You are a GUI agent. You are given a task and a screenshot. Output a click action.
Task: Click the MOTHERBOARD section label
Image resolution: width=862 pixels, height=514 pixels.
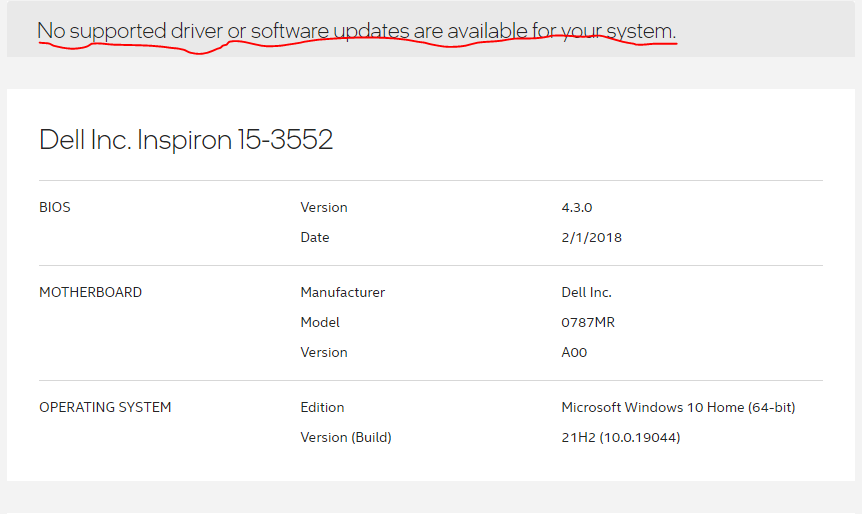pyautogui.click(x=90, y=292)
